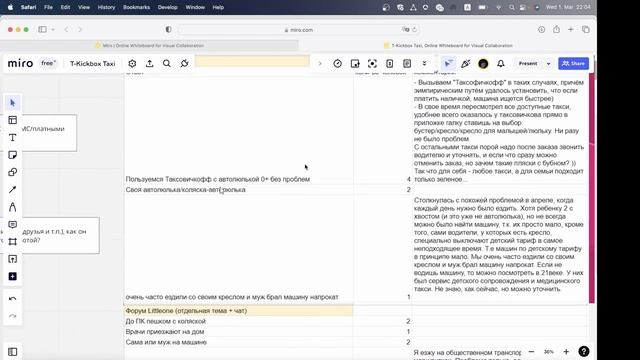The height and width of the screenshot is (360, 640).
Task: Zoom out with the minus button
Action: click(x=531, y=351)
